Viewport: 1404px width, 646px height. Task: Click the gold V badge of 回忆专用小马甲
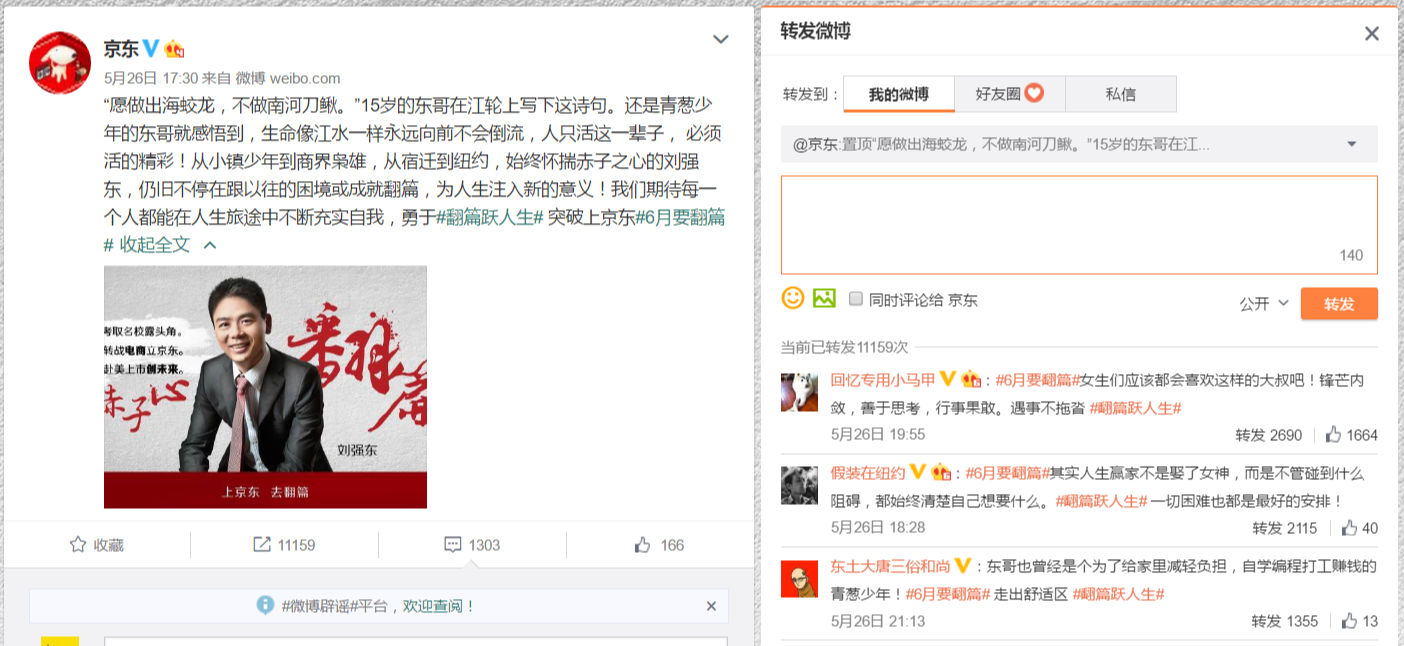pos(948,380)
